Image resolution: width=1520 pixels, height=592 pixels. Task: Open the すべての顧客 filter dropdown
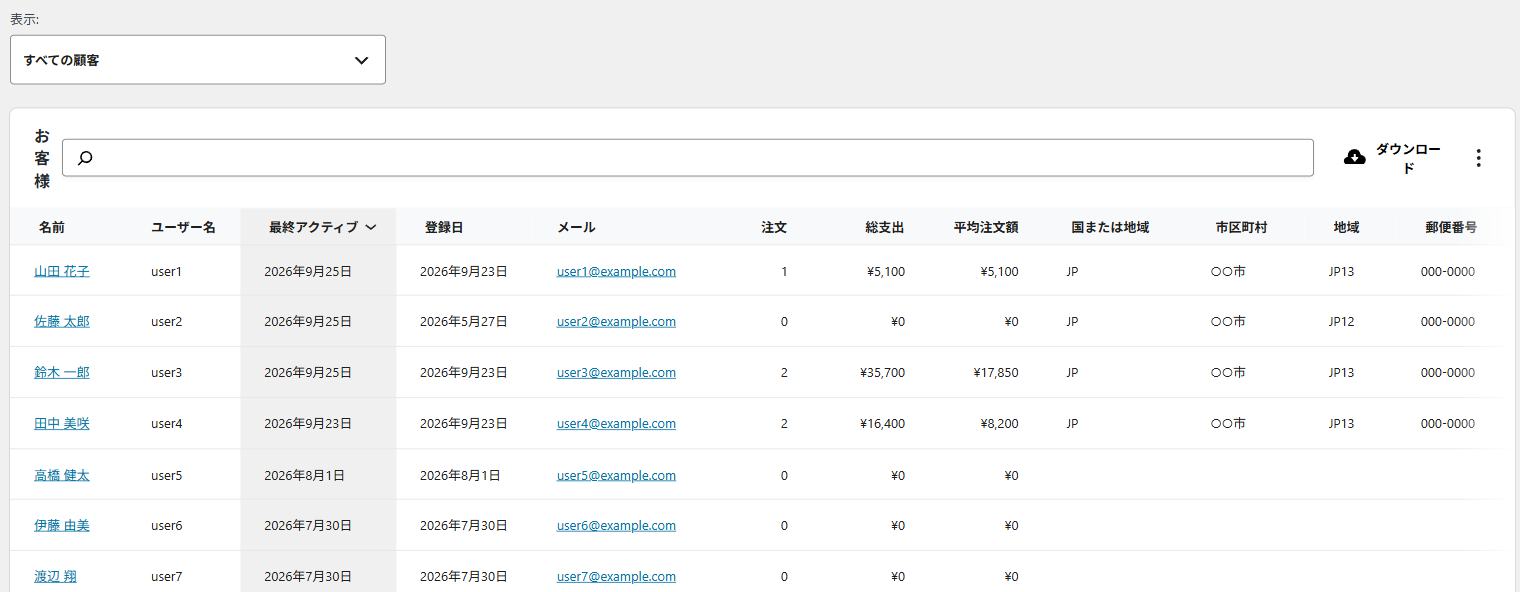[198, 60]
